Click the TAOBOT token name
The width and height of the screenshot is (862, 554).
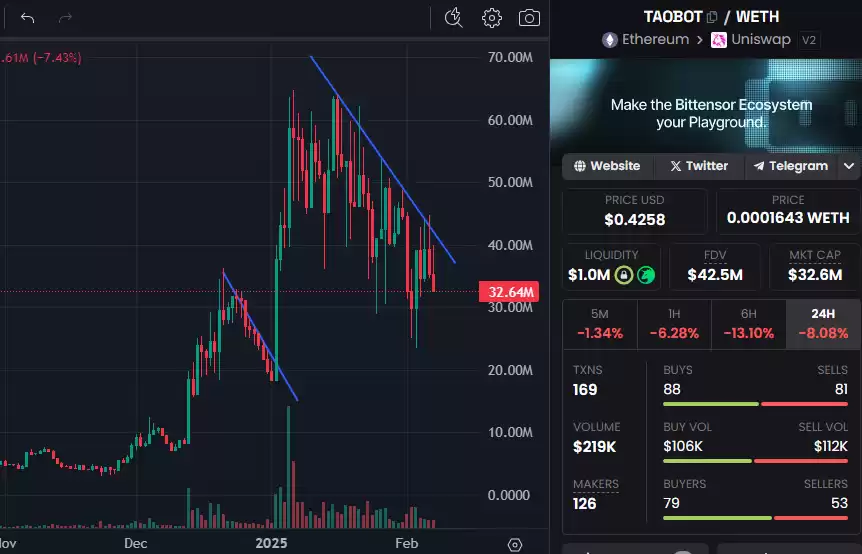pos(673,17)
